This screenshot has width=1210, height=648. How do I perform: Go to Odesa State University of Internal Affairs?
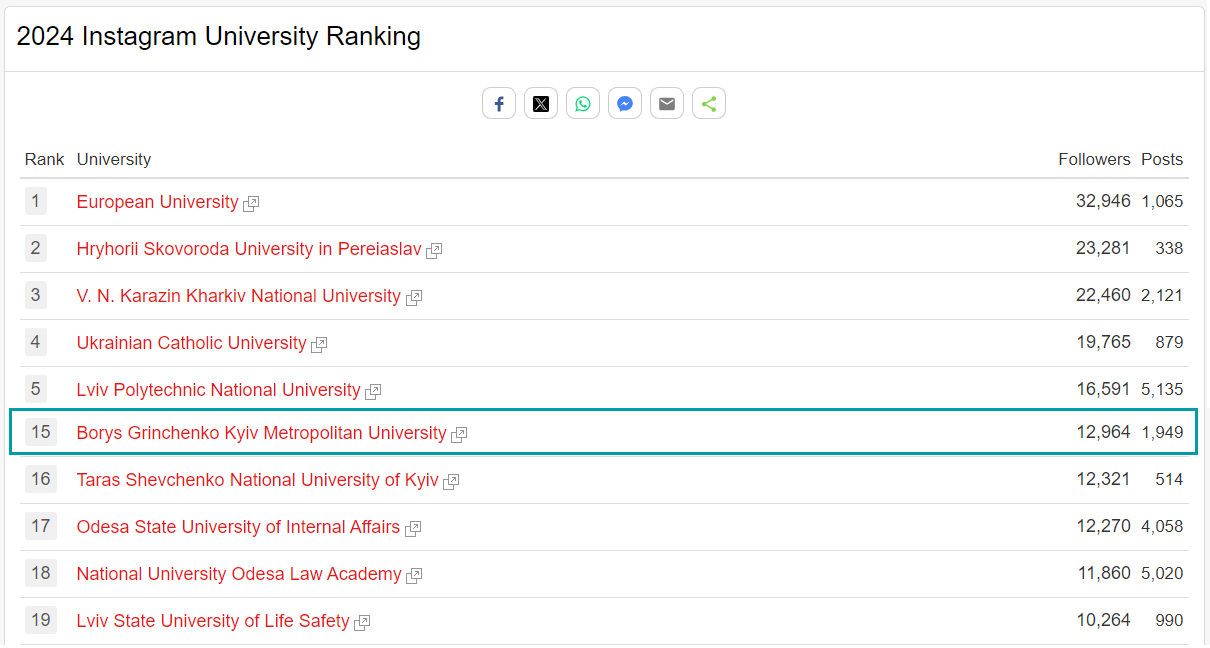click(x=238, y=527)
